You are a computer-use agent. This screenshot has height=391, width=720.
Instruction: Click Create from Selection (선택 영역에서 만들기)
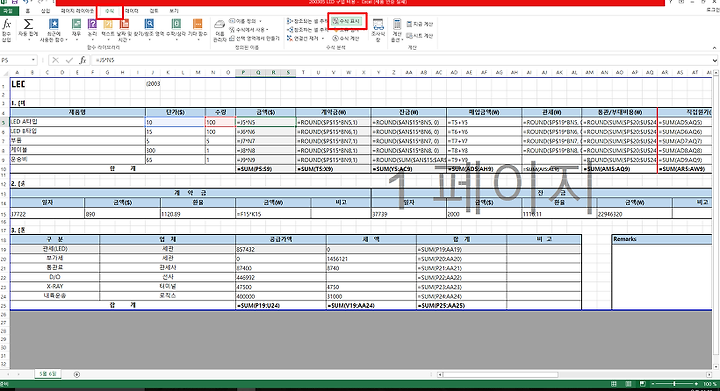(x=254, y=38)
